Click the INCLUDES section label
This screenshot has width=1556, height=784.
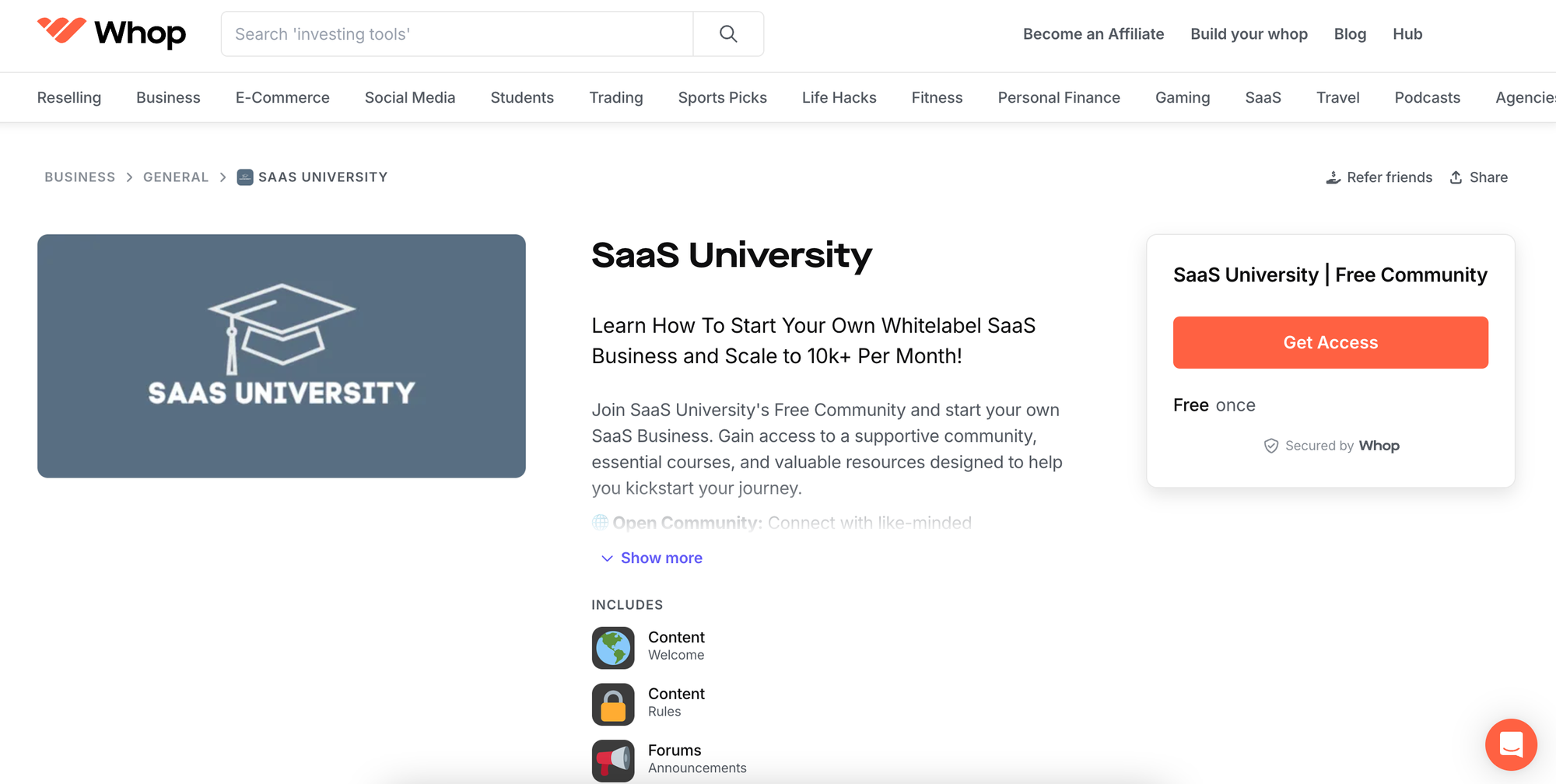(x=627, y=605)
